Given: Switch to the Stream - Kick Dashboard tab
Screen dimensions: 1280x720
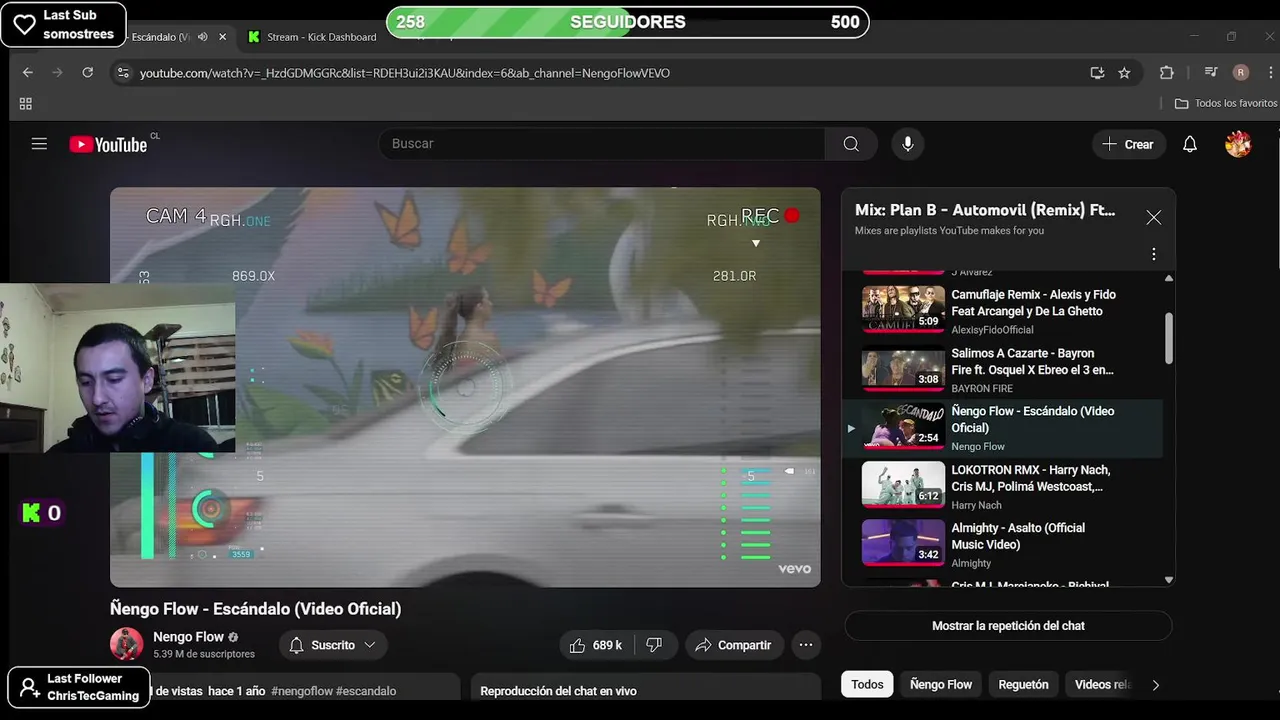Looking at the screenshot, I should coord(312,37).
